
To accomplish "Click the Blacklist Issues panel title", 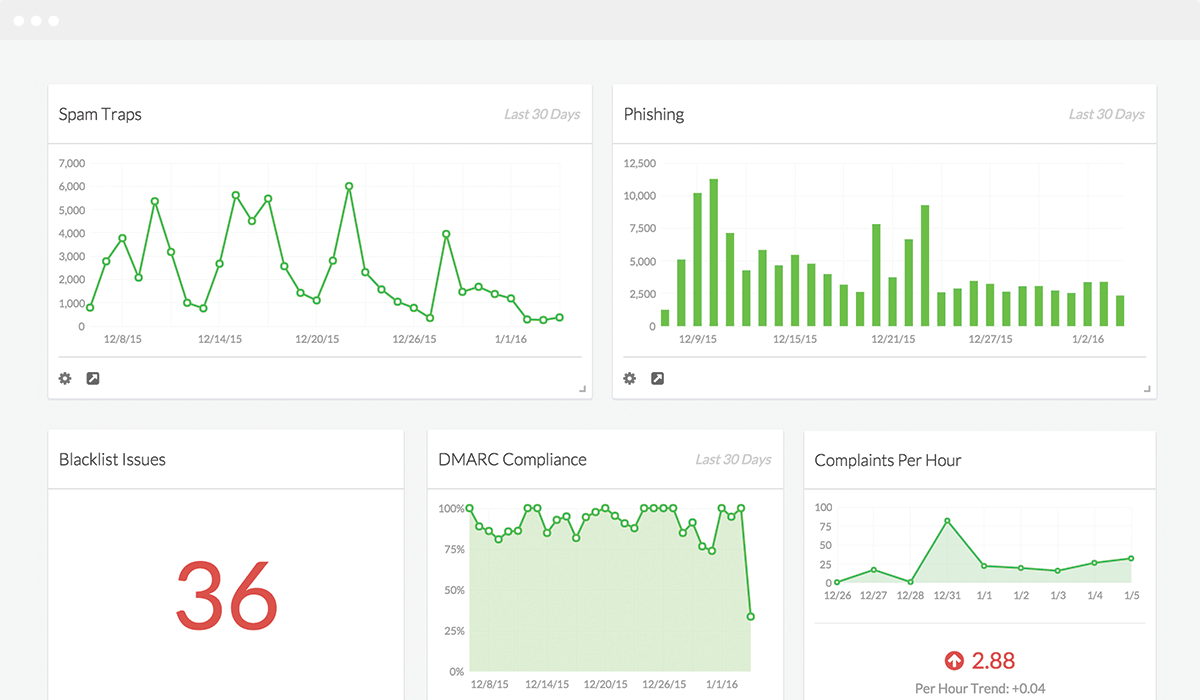I will point(112,460).
